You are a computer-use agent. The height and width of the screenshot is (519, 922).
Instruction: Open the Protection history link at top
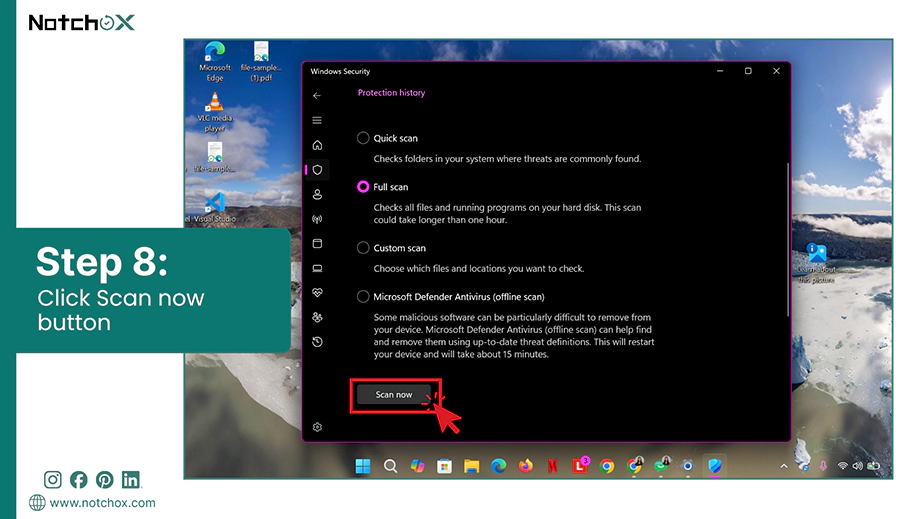click(391, 93)
